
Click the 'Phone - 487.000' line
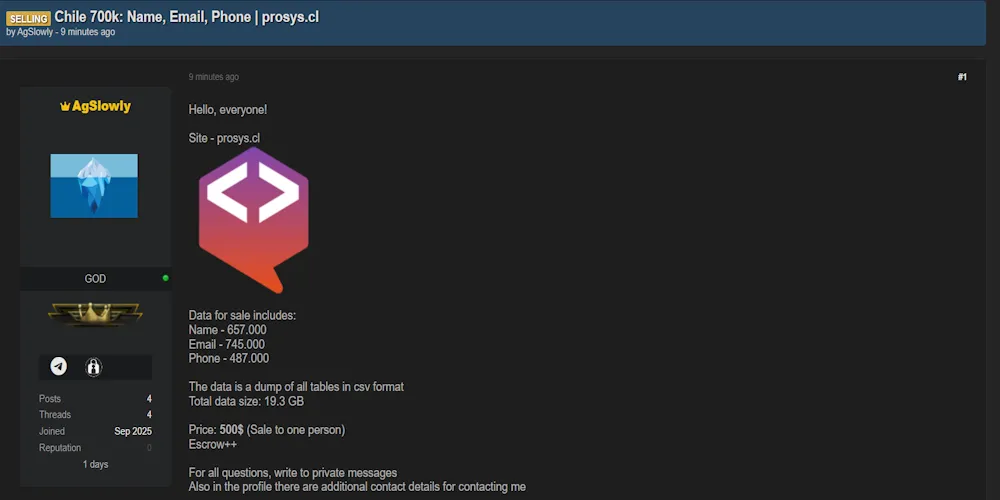229,358
